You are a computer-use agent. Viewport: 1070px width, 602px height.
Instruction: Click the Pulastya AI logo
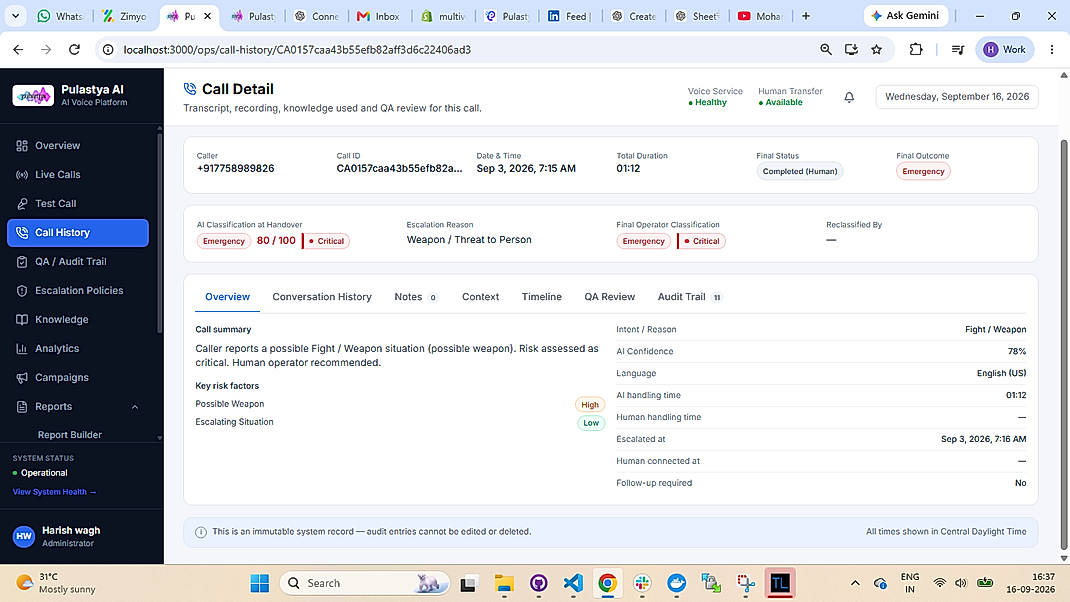[x=33, y=96]
